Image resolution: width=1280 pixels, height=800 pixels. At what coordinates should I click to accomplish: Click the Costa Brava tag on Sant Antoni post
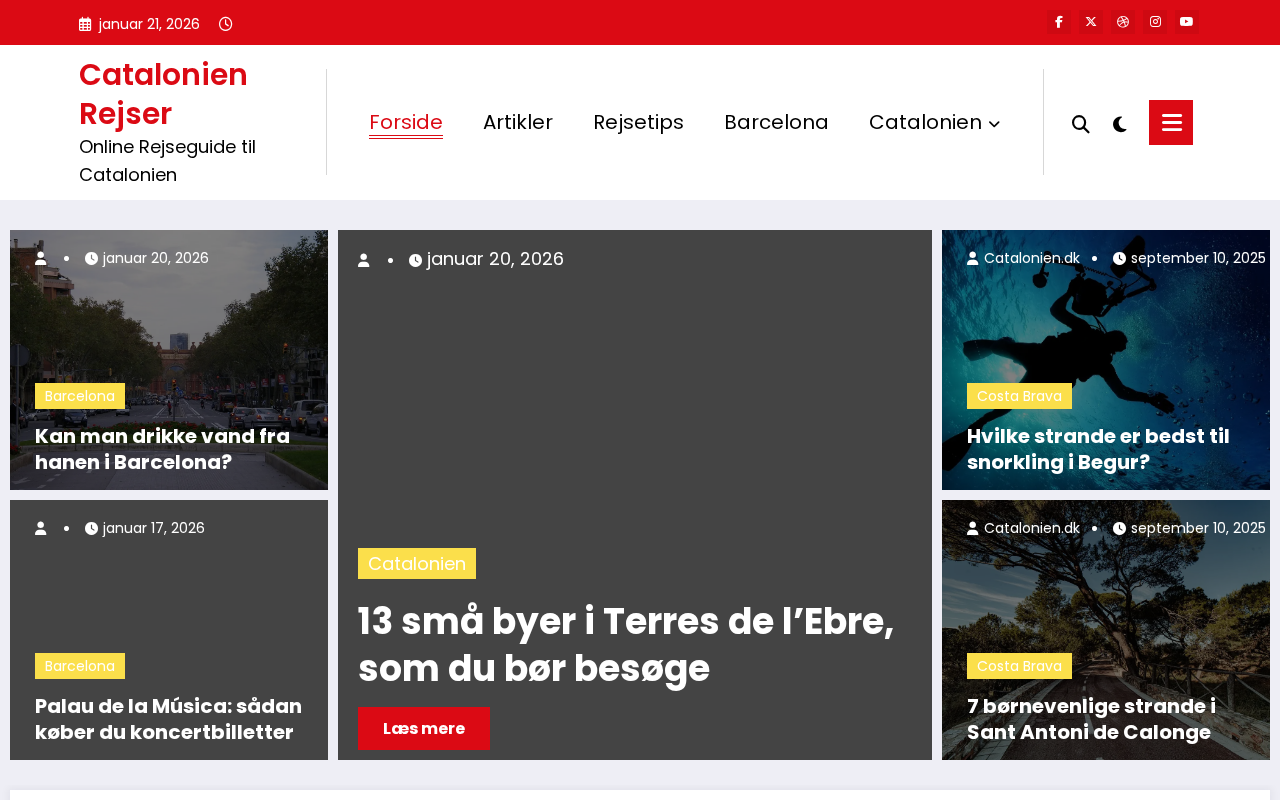point(1019,666)
